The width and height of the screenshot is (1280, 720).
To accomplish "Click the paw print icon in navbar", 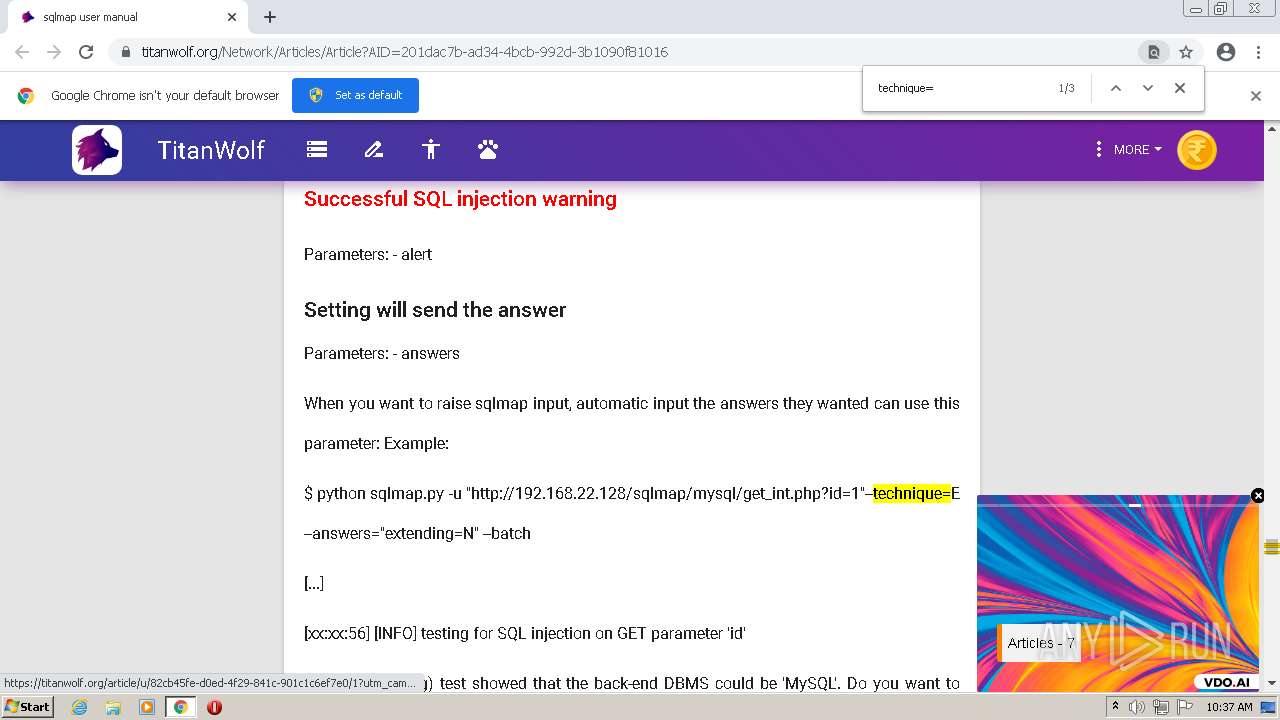I will coord(488,150).
